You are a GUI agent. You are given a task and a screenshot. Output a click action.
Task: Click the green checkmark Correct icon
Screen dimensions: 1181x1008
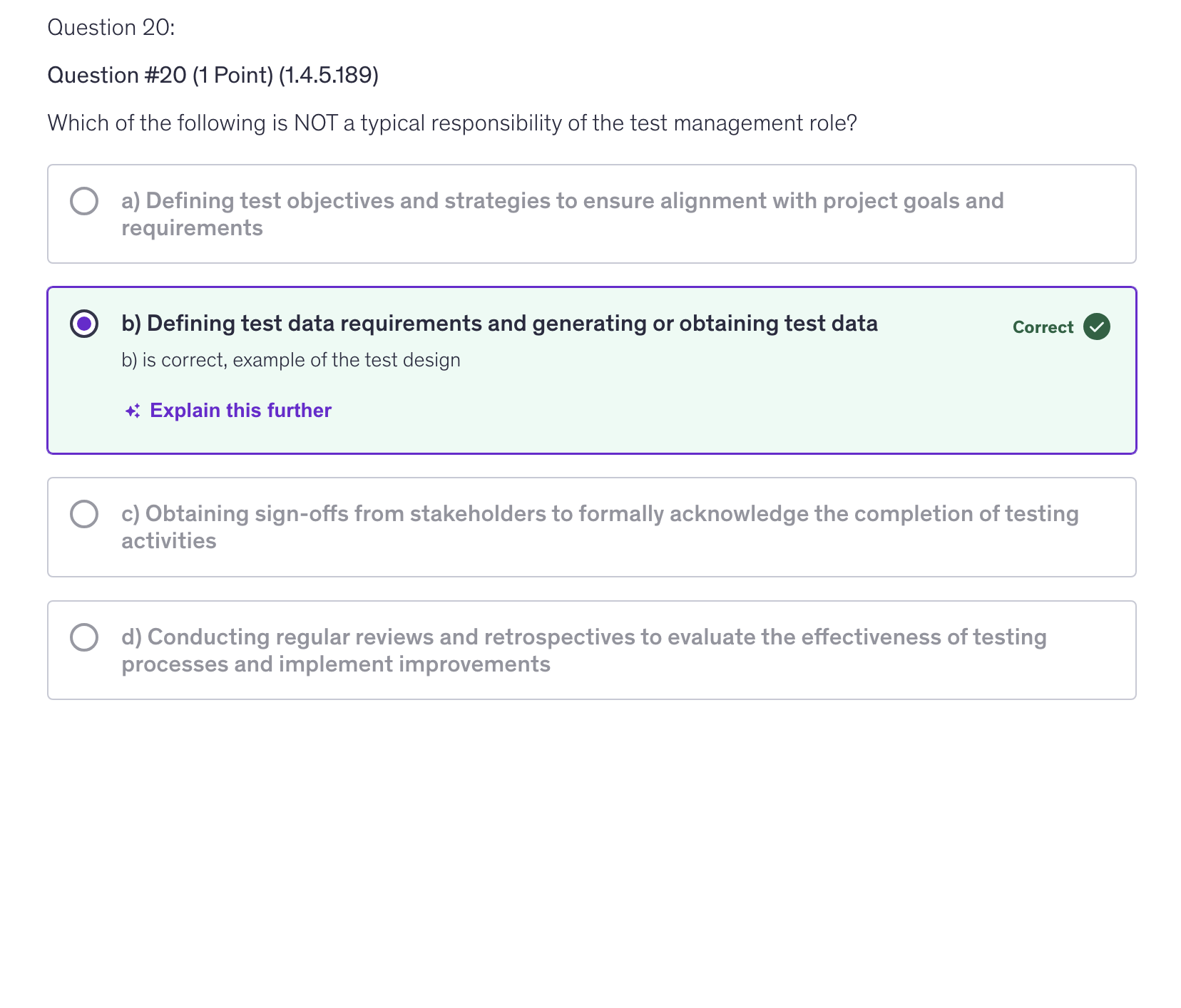coord(1096,326)
